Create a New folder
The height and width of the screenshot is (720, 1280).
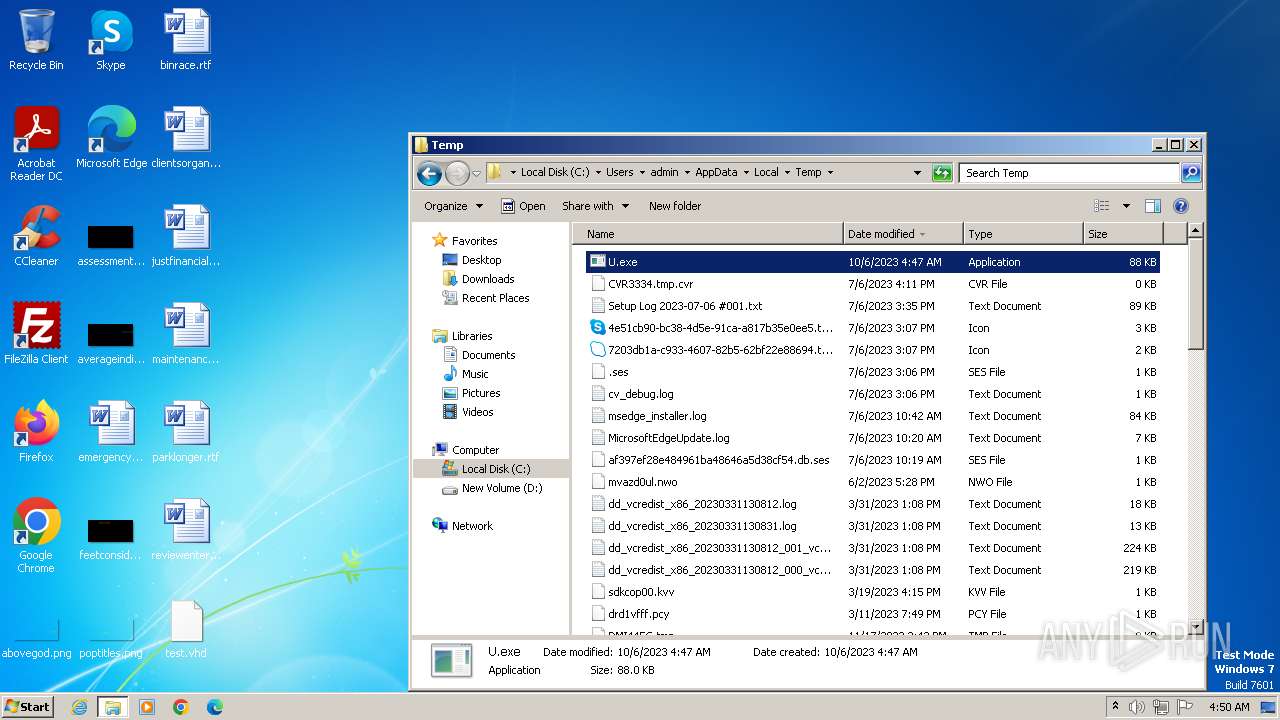tap(675, 206)
